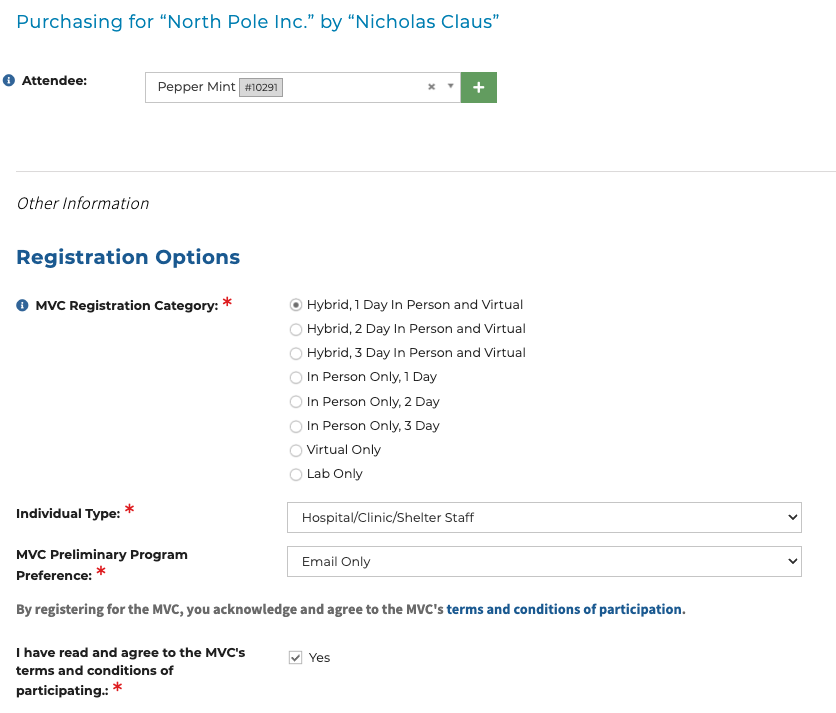Open the Attendee dropdown arrow
836x713 pixels.
click(x=451, y=86)
